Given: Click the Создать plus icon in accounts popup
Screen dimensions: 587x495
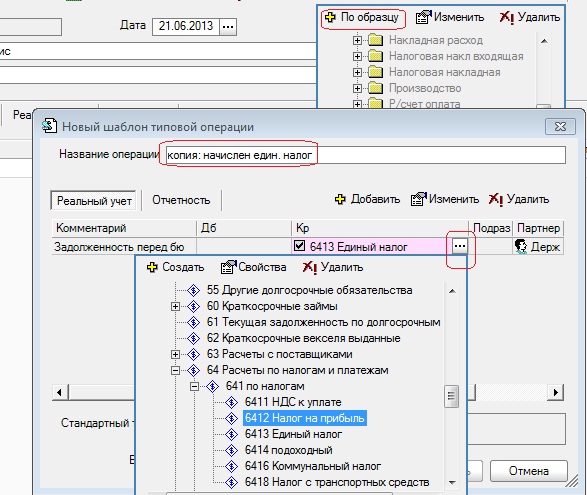Looking at the screenshot, I should [x=152, y=267].
